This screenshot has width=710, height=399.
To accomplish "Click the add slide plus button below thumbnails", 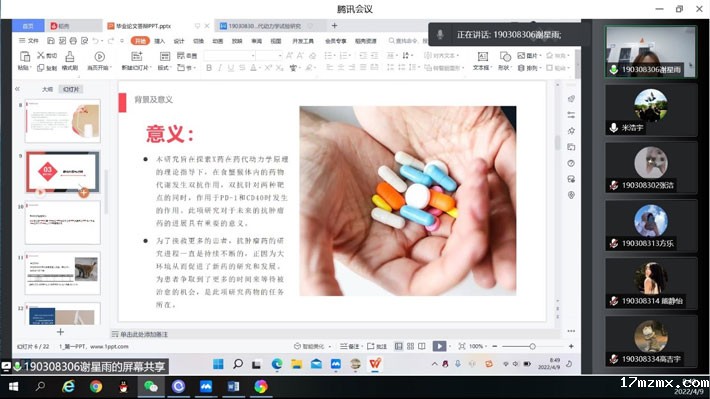I will pyautogui.click(x=60, y=332).
